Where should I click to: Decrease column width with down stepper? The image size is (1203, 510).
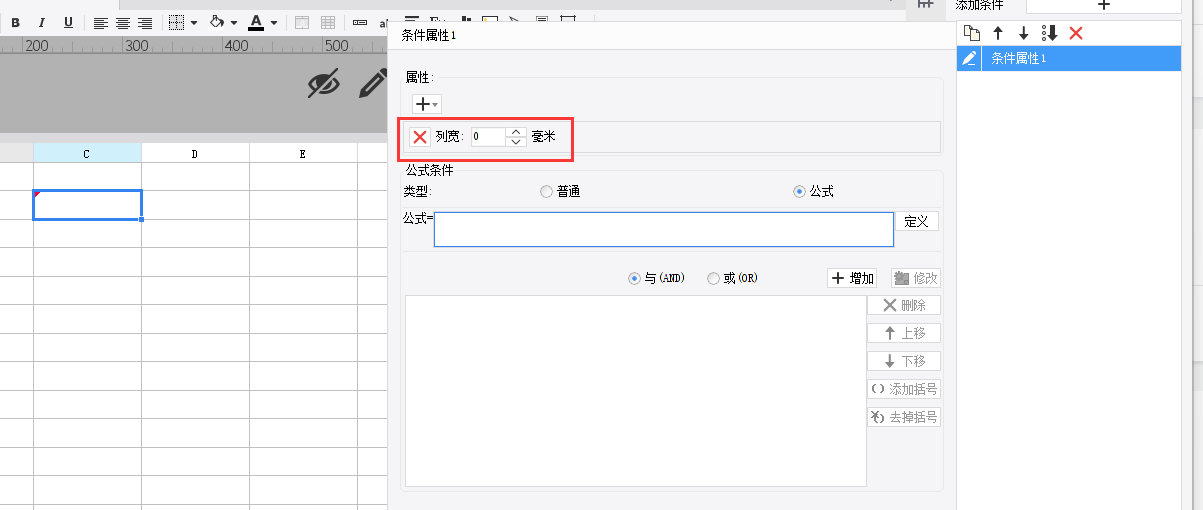(516, 142)
